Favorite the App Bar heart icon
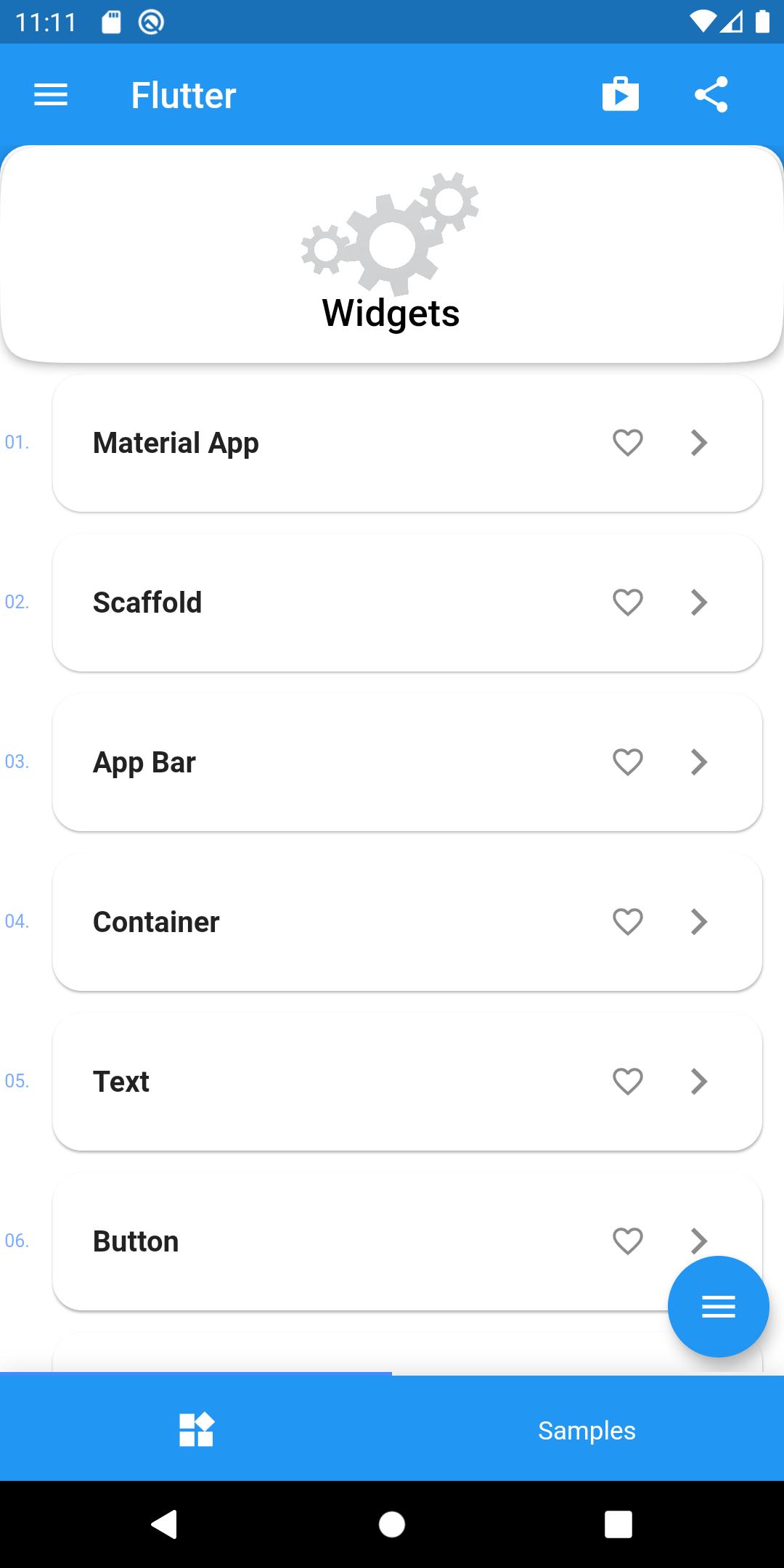The height and width of the screenshot is (1568, 784). pyautogui.click(x=628, y=762)
